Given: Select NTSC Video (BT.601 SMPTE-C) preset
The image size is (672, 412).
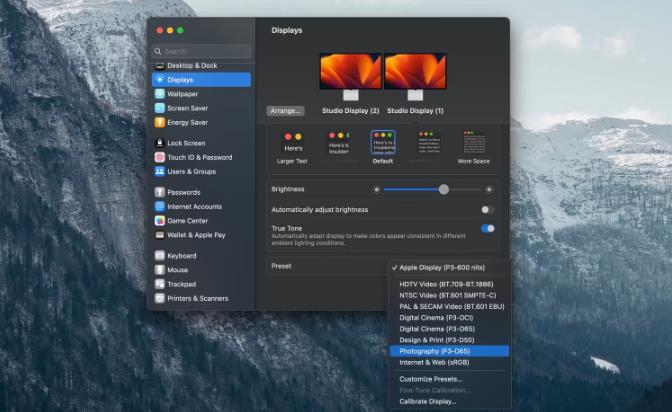Looking at the screenshot, I should tap(448, 295).
